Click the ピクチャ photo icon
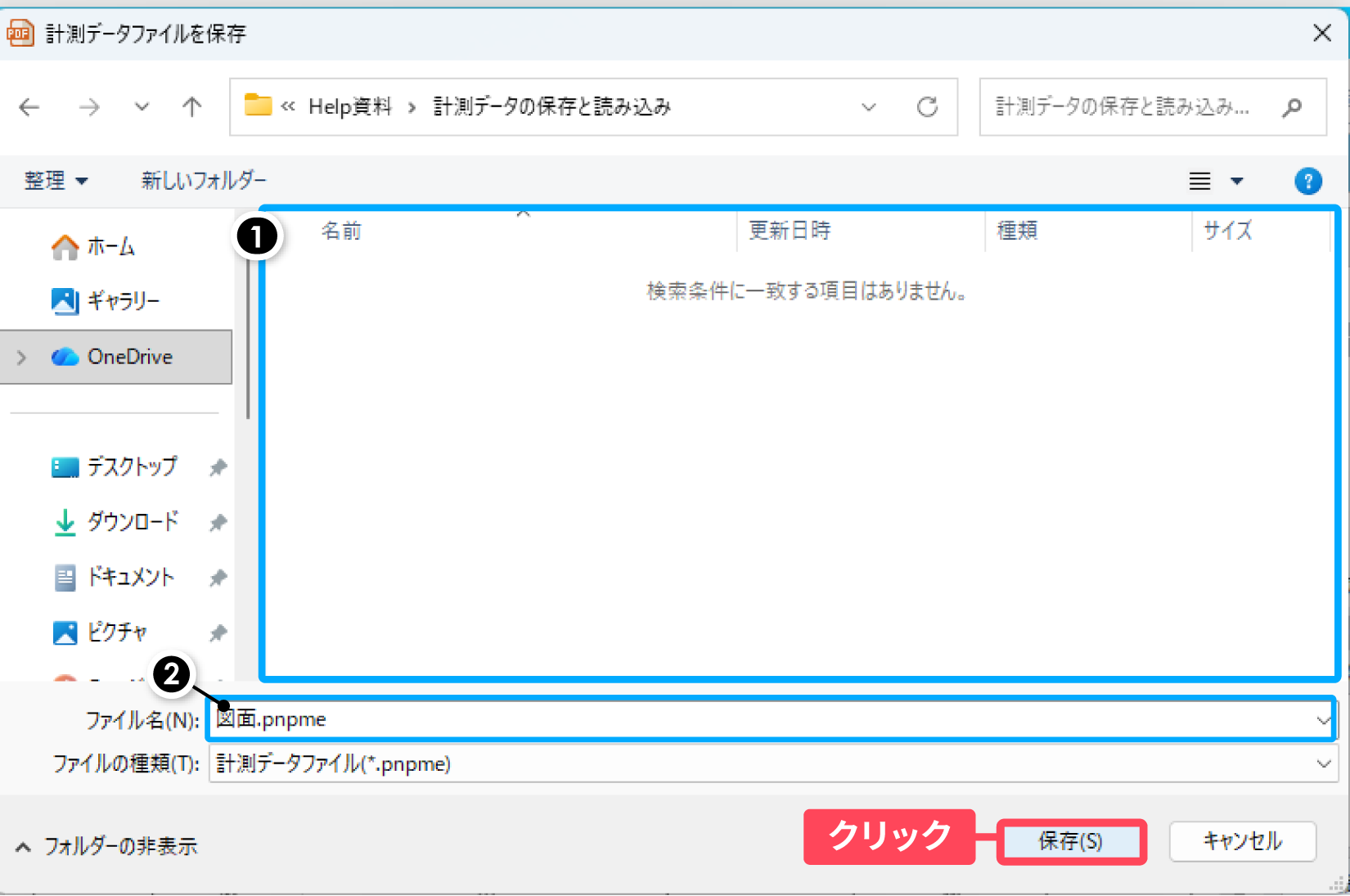1350x896 pixels. tap(65, 633)
